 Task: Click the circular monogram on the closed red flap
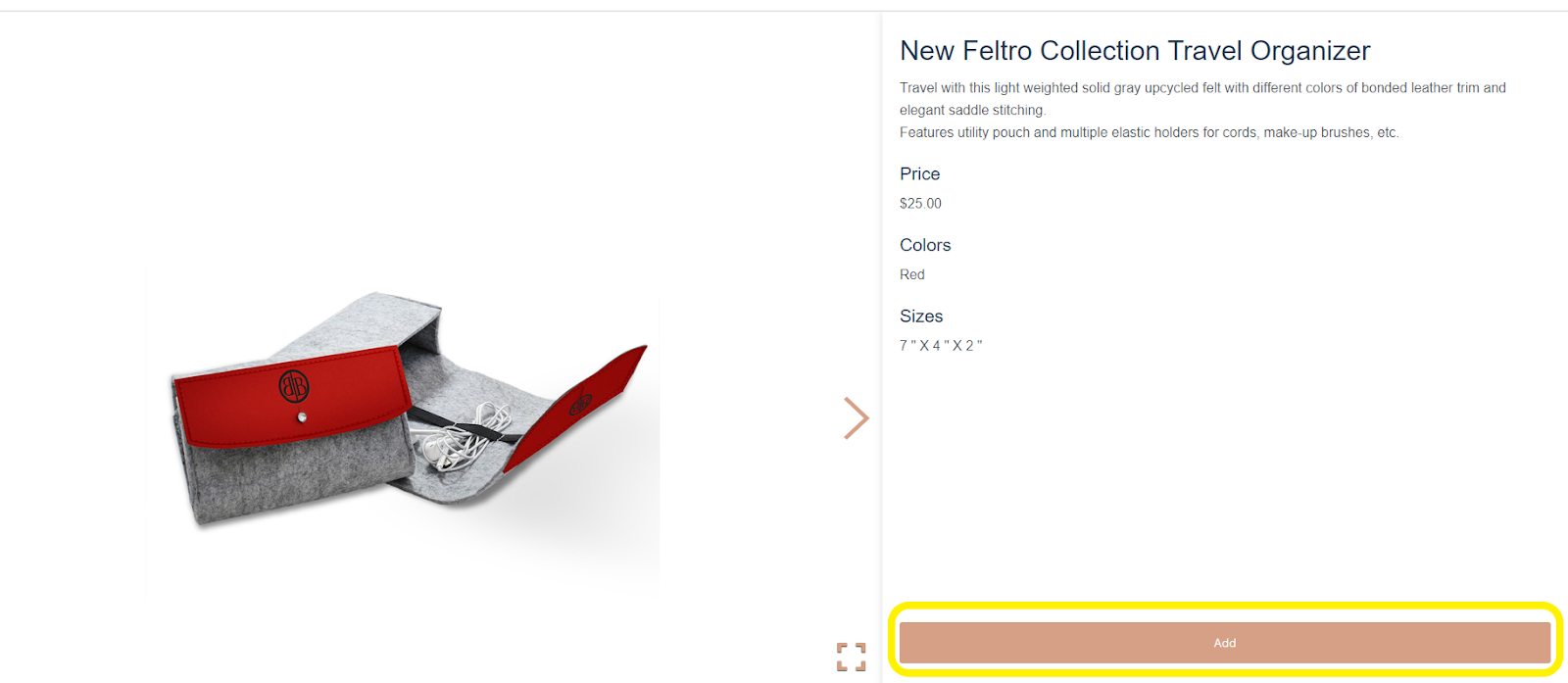click(294, 385)
